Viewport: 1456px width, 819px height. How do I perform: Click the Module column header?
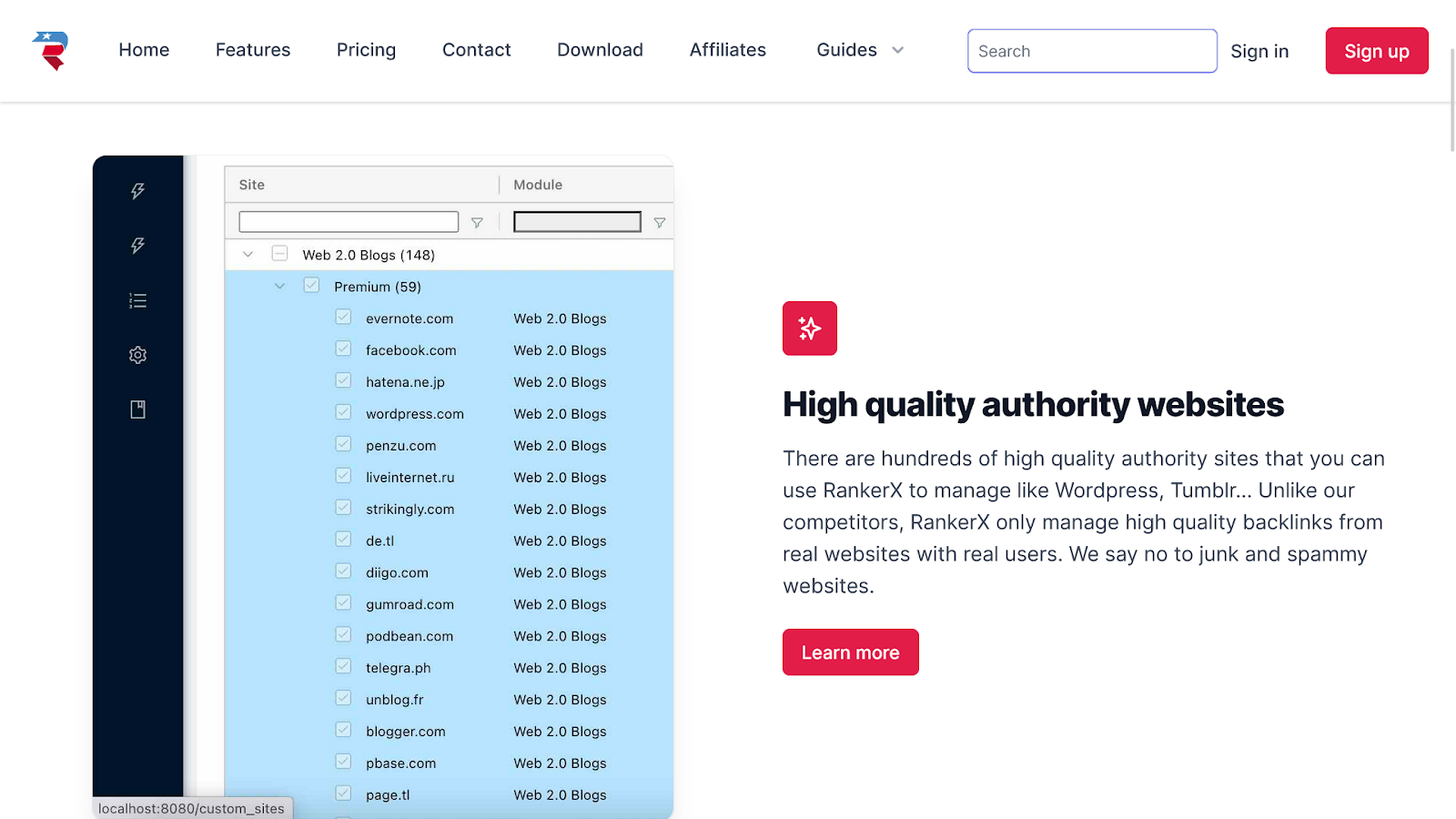(x=538, y=185)
